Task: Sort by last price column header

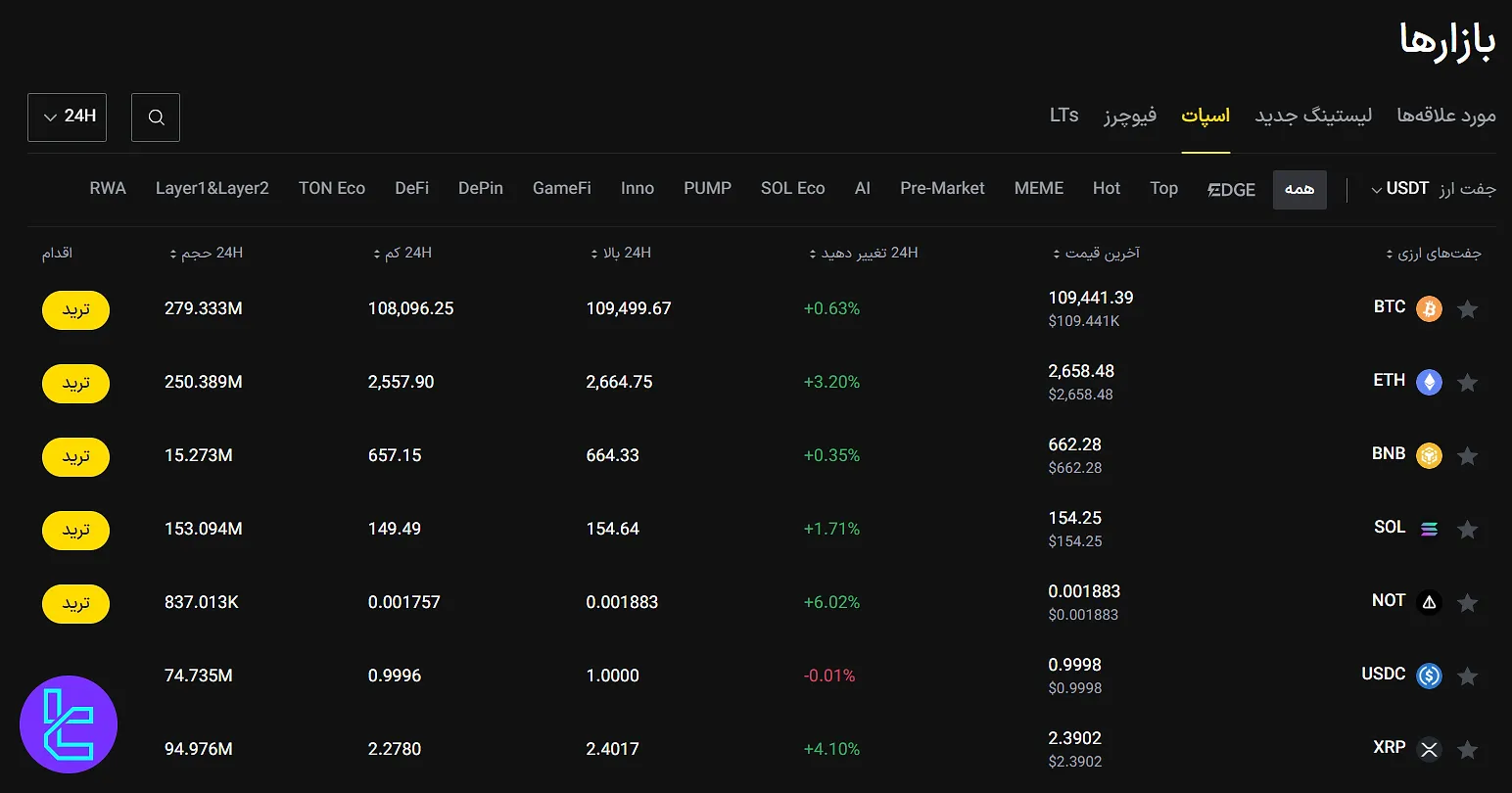Action: point(1096,254)
